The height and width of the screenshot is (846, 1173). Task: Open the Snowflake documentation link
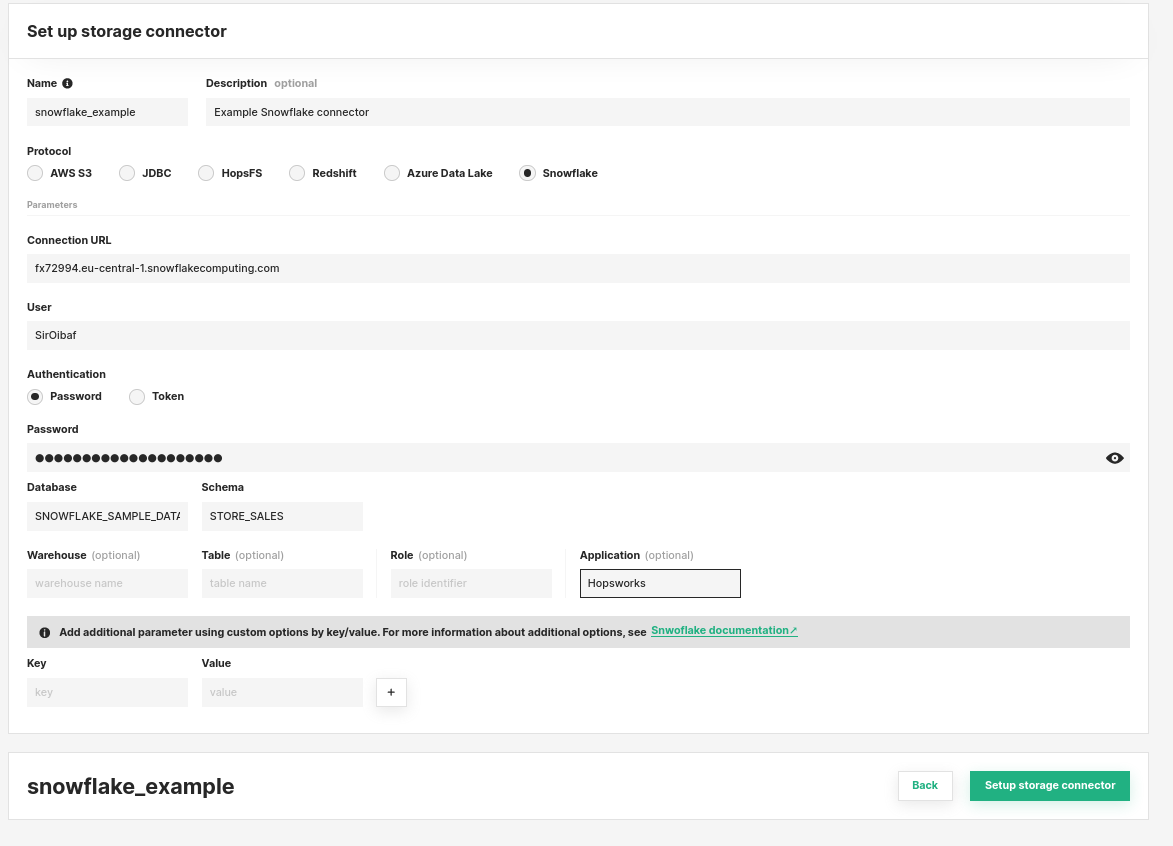click(723, 631)
